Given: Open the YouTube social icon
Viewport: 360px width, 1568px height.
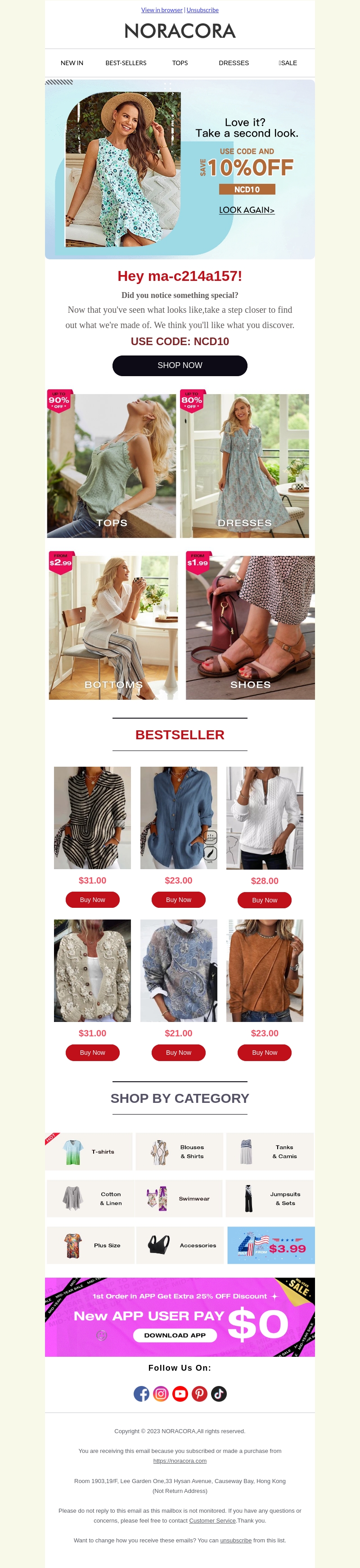Looking at the screenshot, I should pos(180,1394).
